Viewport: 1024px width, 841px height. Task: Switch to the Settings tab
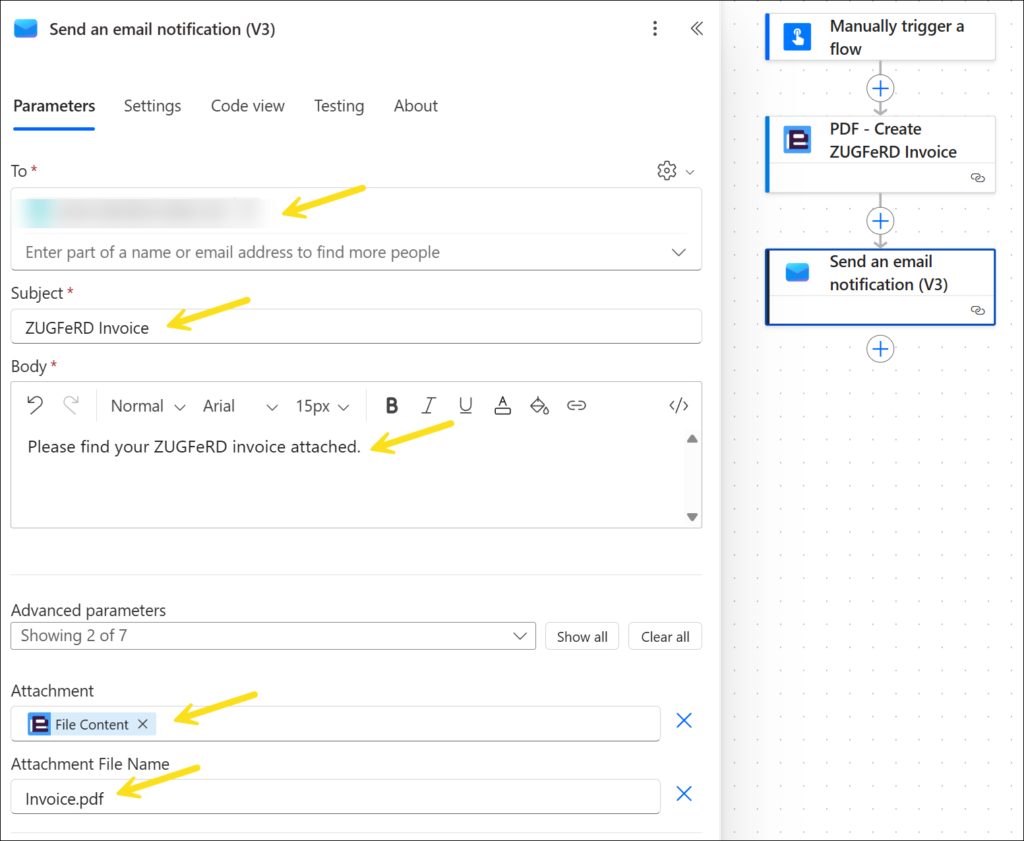(x=152, y=106)
